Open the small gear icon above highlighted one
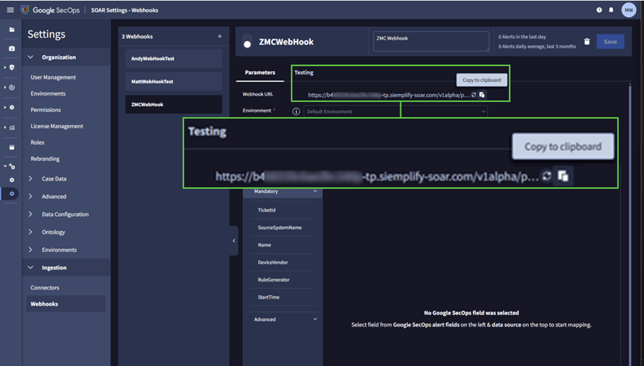This screenshot has width=644, height=366. click(12, 180)
